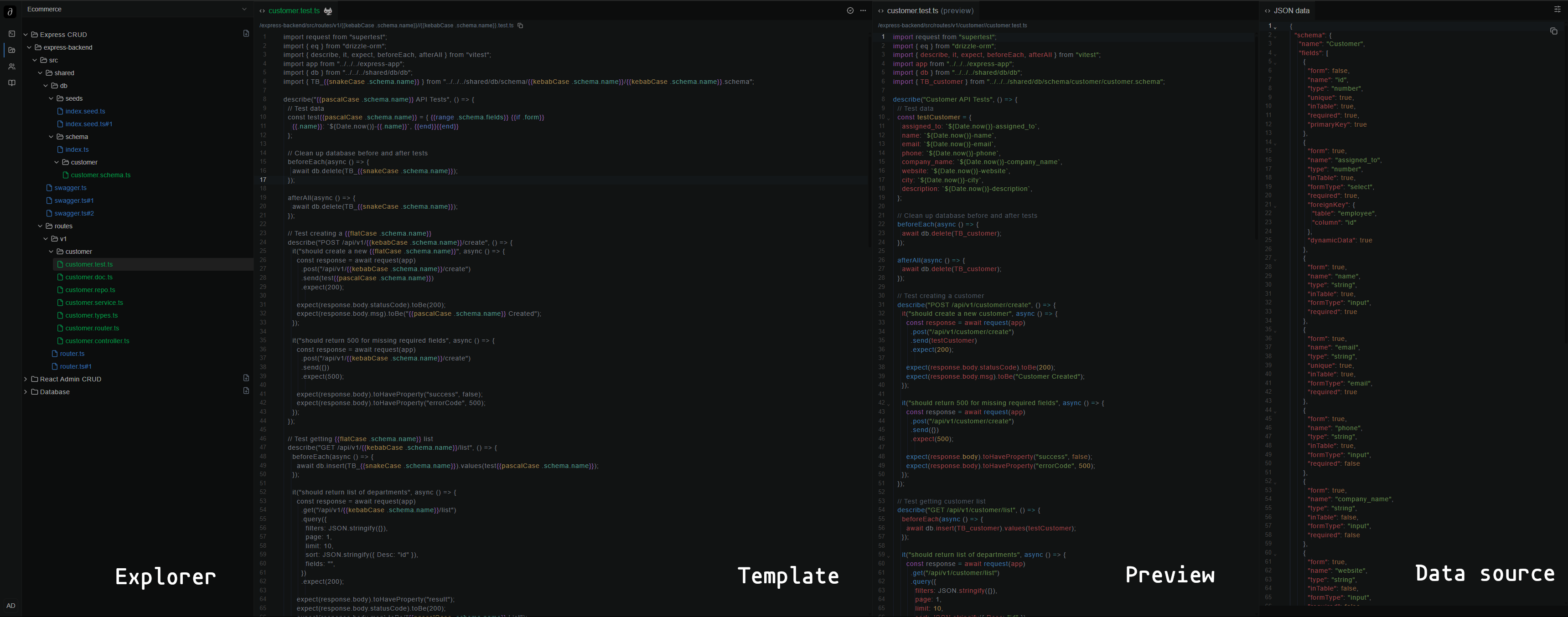This screenshot has width=1568, height=617.
Task: Open customer.schema.ts file
Action: tap(100, 175)
